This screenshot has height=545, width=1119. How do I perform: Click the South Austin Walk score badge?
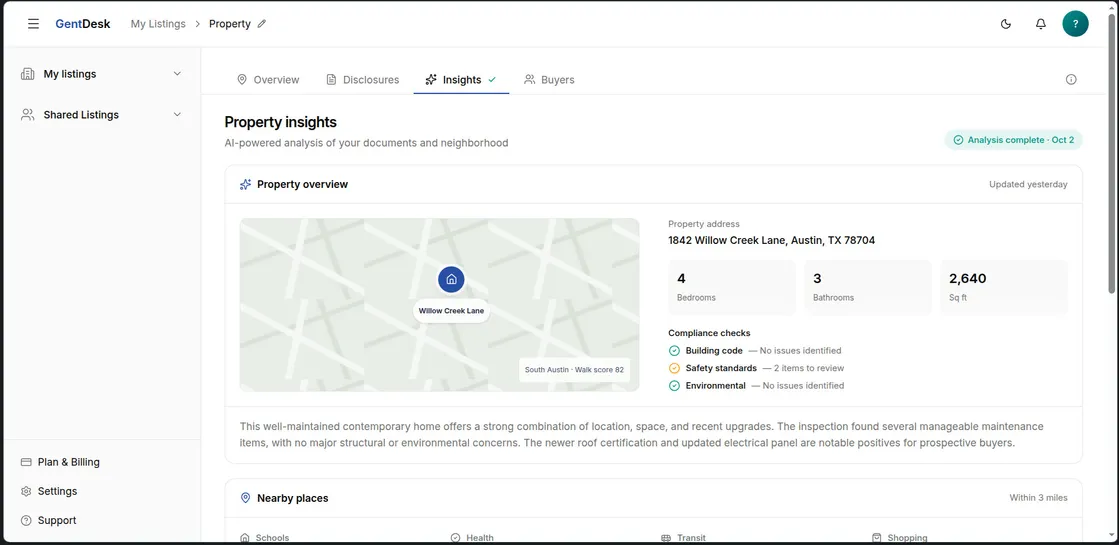(x=574, y=370)
